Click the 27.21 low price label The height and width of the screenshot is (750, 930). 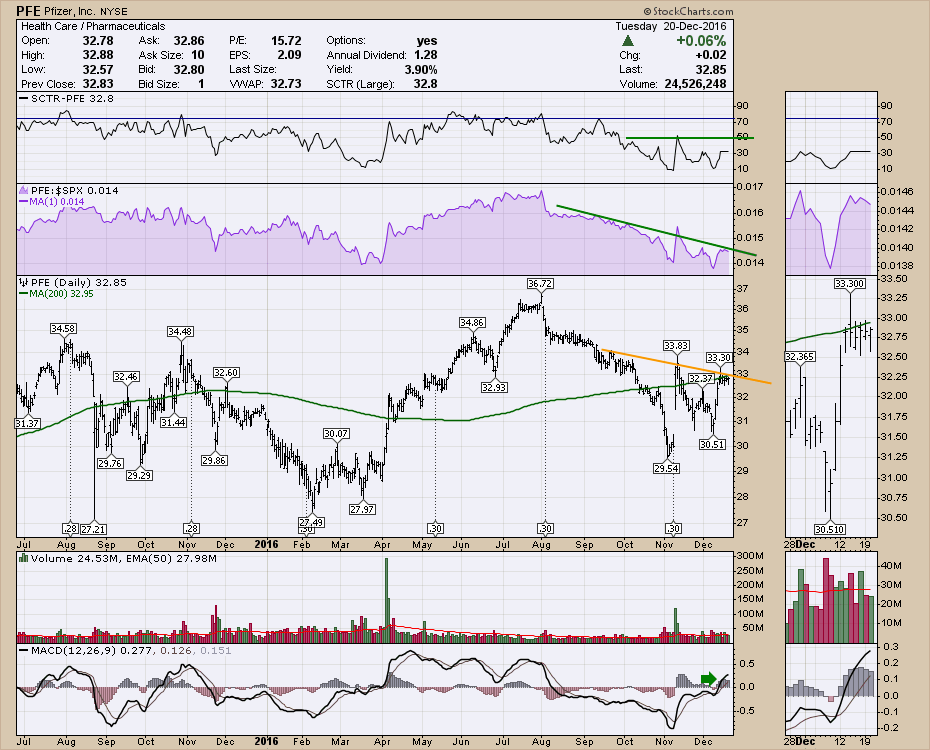tap(94, 529)
